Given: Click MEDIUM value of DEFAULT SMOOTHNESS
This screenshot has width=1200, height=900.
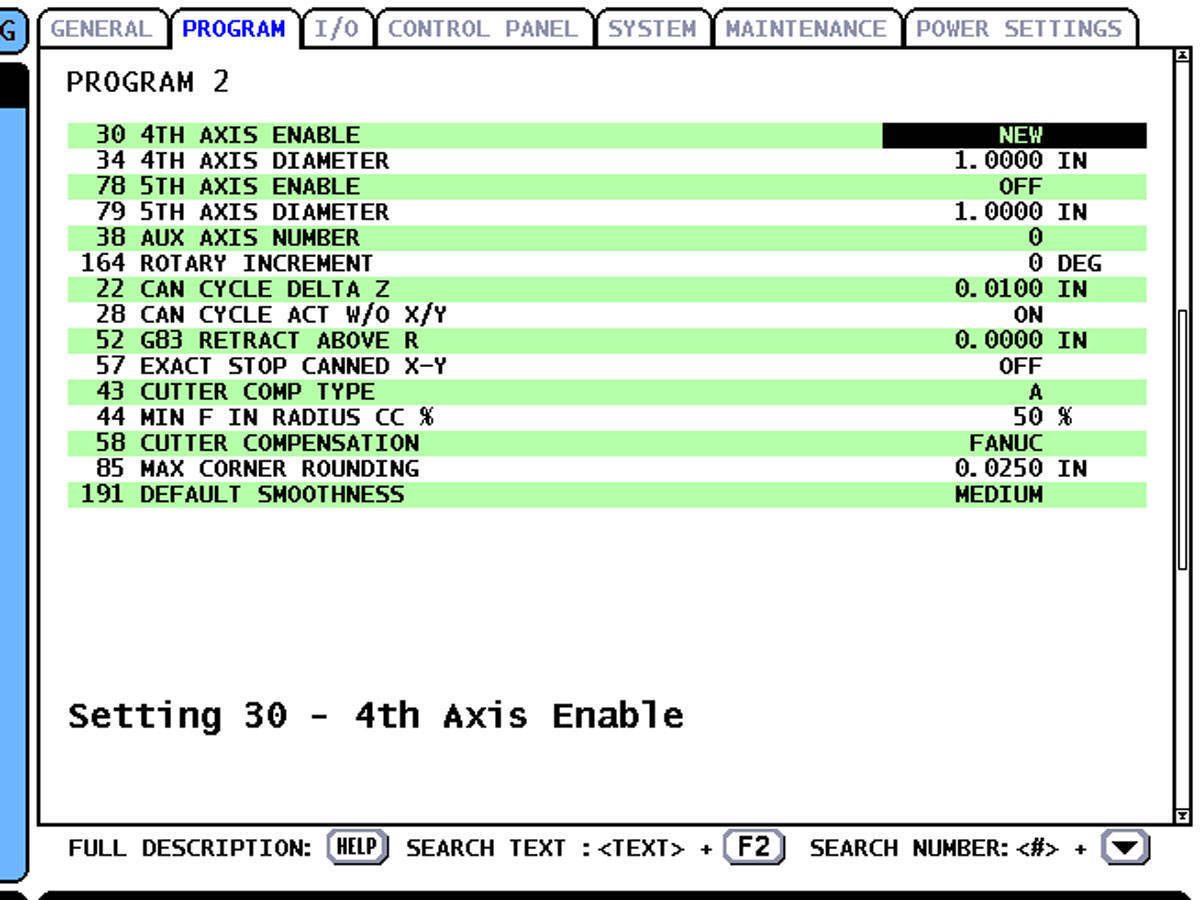Looking at the screenshot, I should point(999,495).
